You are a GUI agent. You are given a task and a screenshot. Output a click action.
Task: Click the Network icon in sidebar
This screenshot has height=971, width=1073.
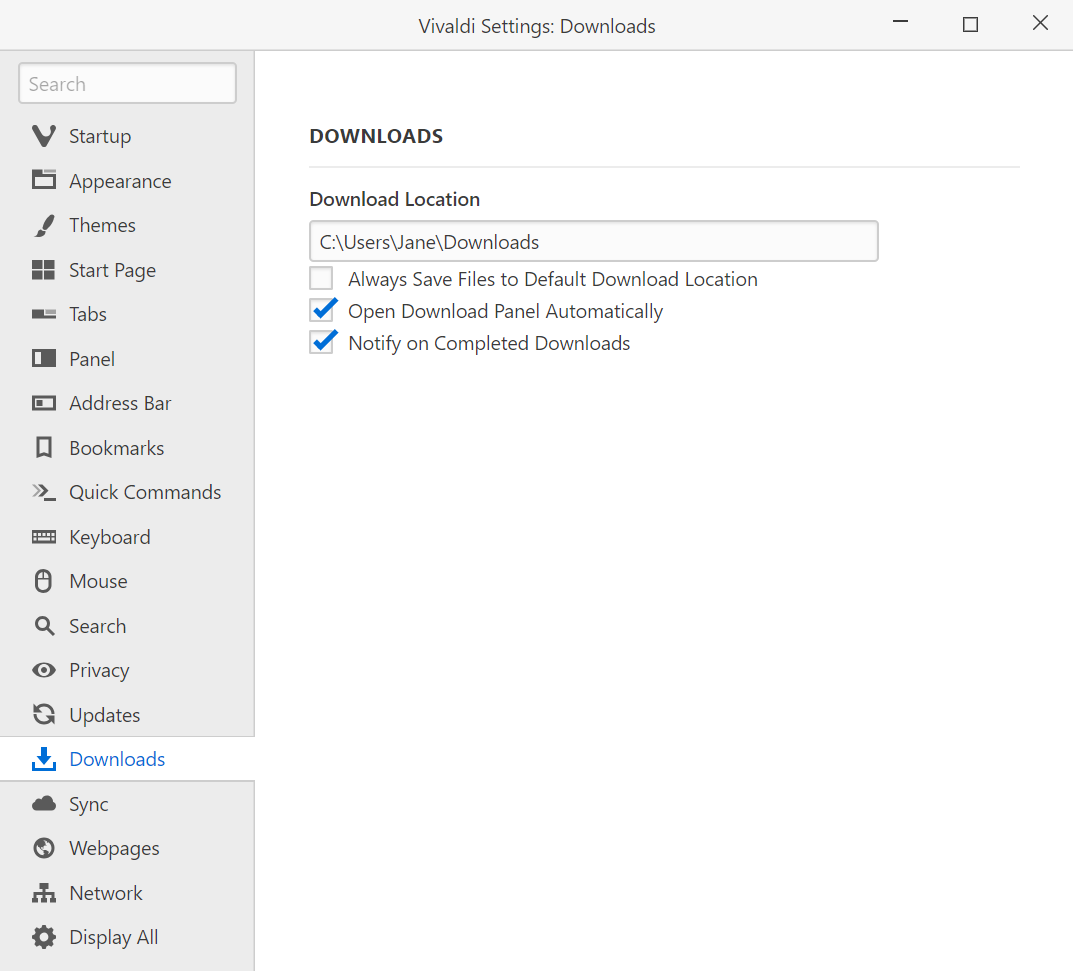pyautogui.click(x=44, y=893)
